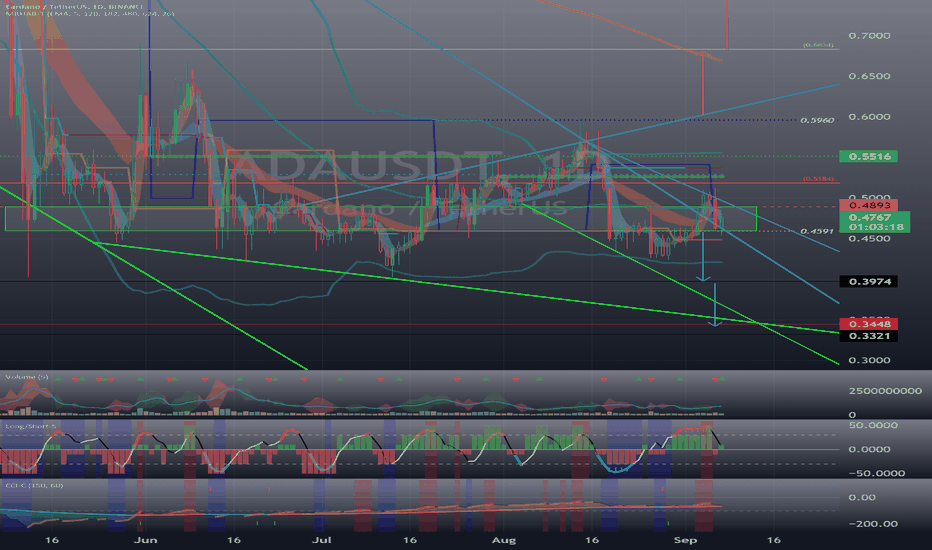932x550 pixels.
Task: Click the Jul date axis label
Action: click(322, 540)
